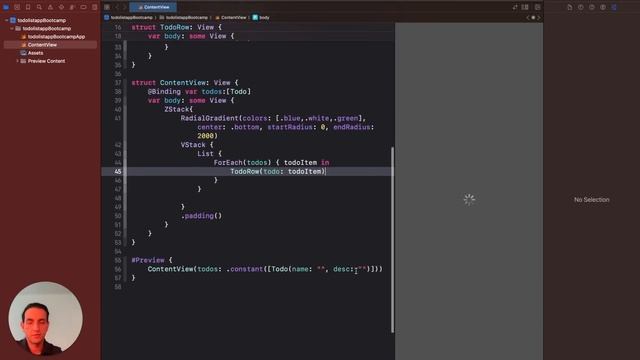Click '.padding()' on line 50

point(201,216)
